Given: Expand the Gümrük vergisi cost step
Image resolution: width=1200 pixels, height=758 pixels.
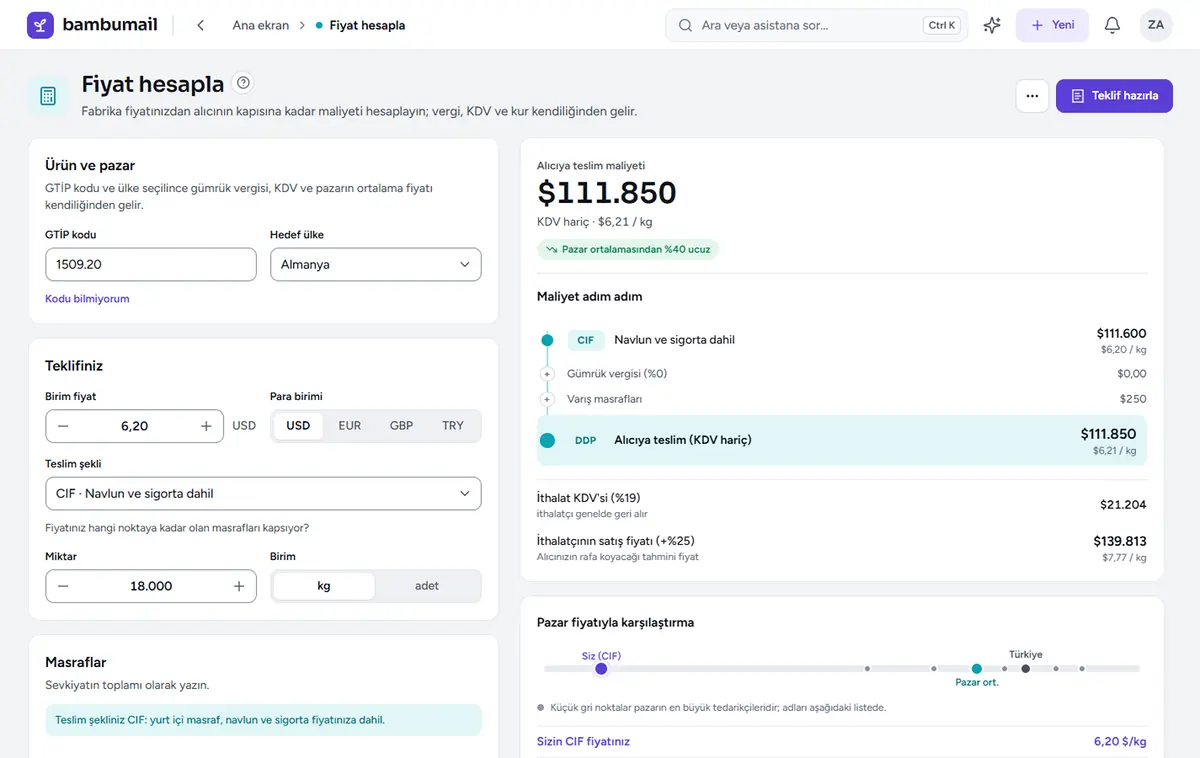Looking at the screenshot, I should point(547,374).
